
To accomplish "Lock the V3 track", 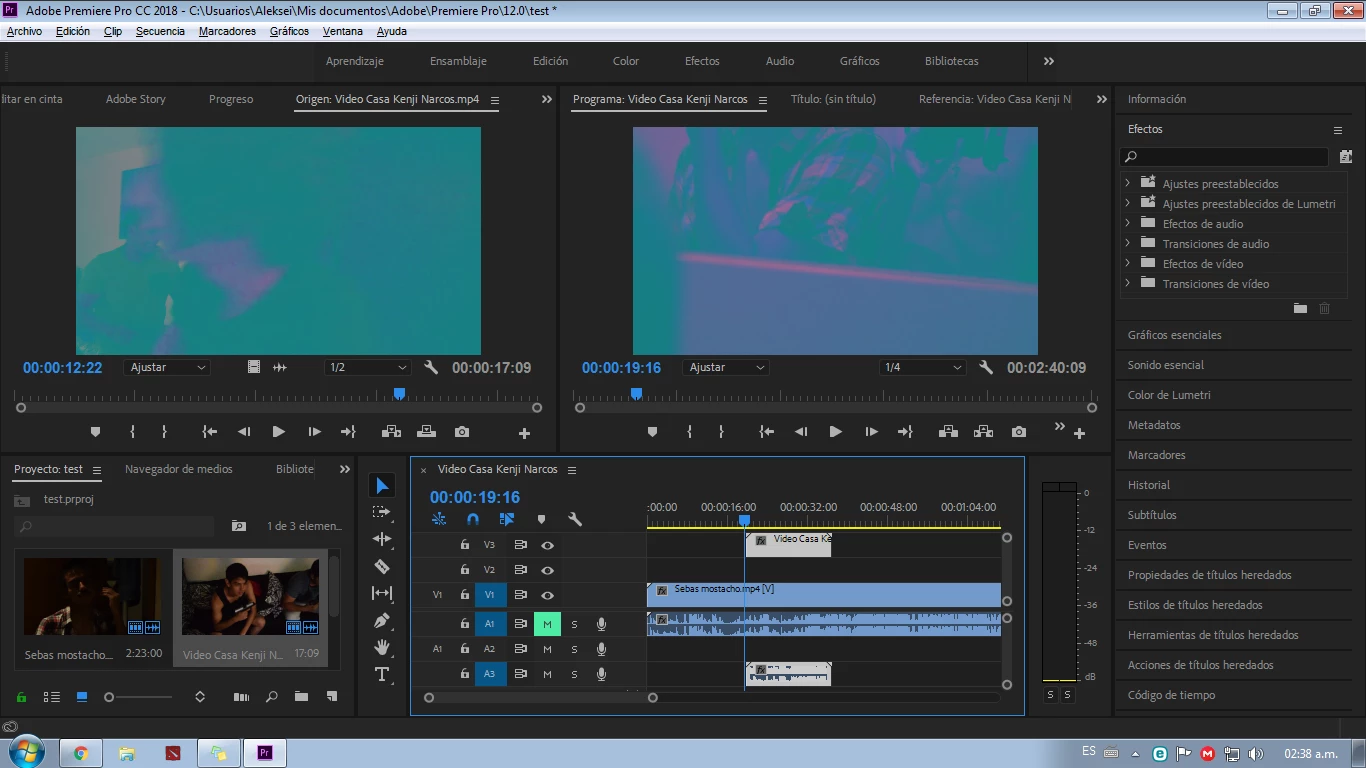I will [464, 545].
